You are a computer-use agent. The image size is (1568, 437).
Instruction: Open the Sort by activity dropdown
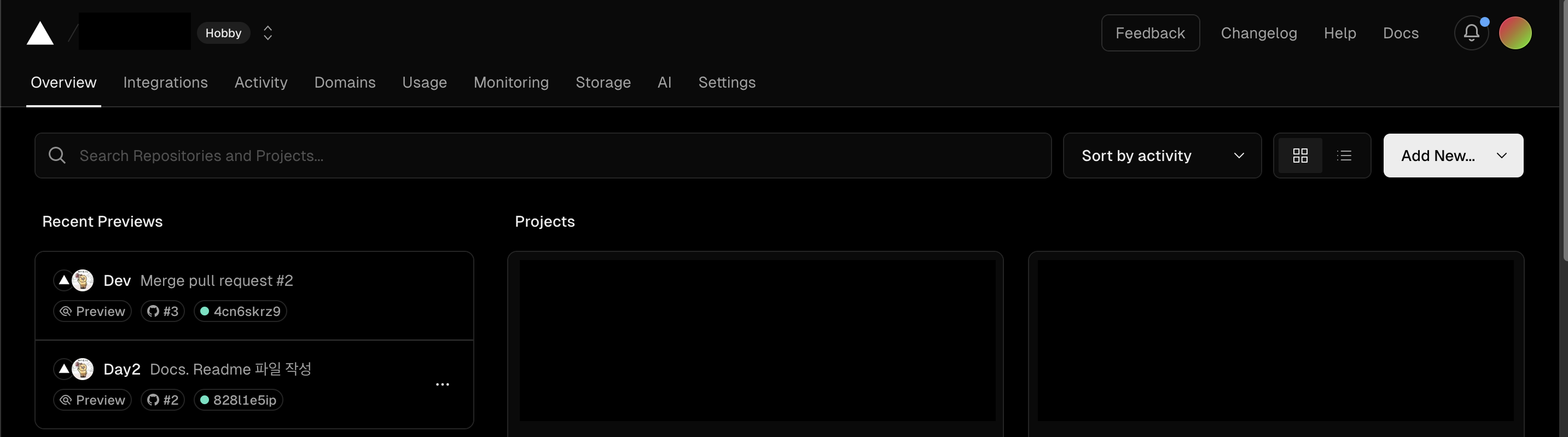pos(1162,156)
